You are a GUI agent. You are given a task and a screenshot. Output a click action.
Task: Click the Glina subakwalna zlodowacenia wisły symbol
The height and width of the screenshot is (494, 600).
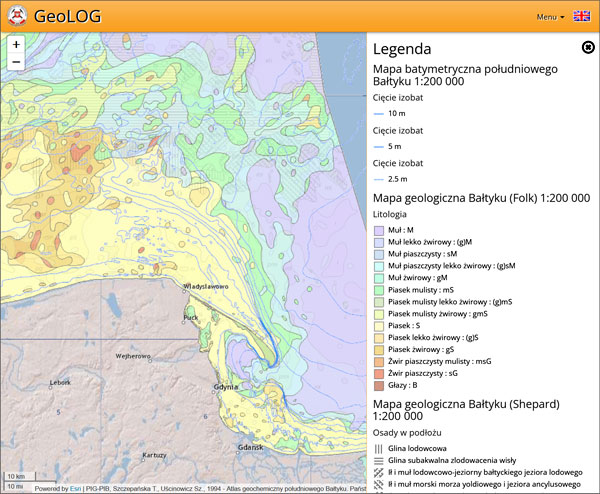pyautogui.click(x=378, y=460)
